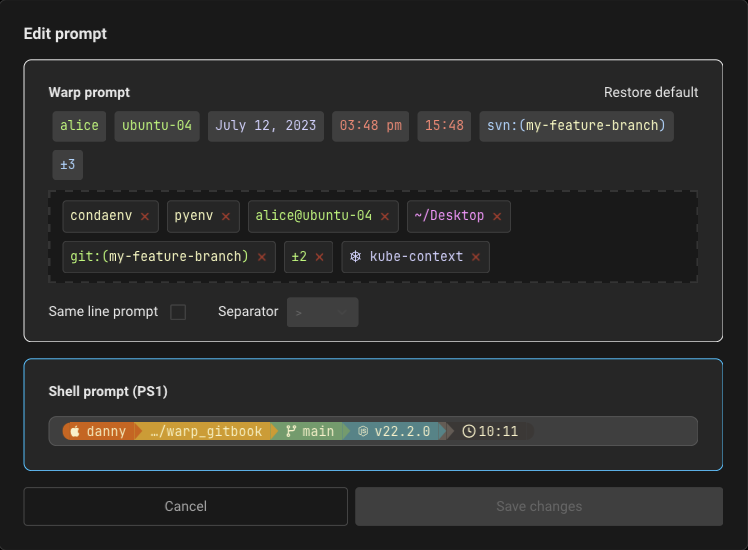
Task: Add the 15:48 24-hour time chip
Action: pos(444,126)
